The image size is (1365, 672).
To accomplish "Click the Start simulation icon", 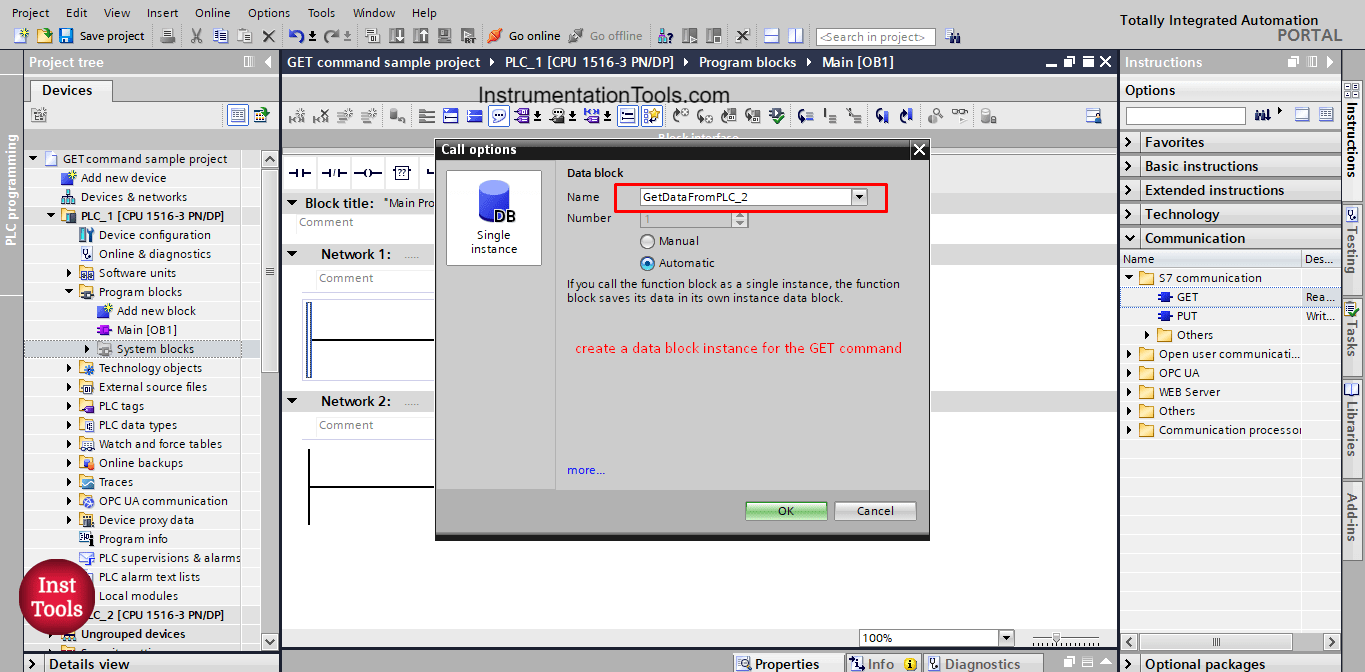I will 445,36.
